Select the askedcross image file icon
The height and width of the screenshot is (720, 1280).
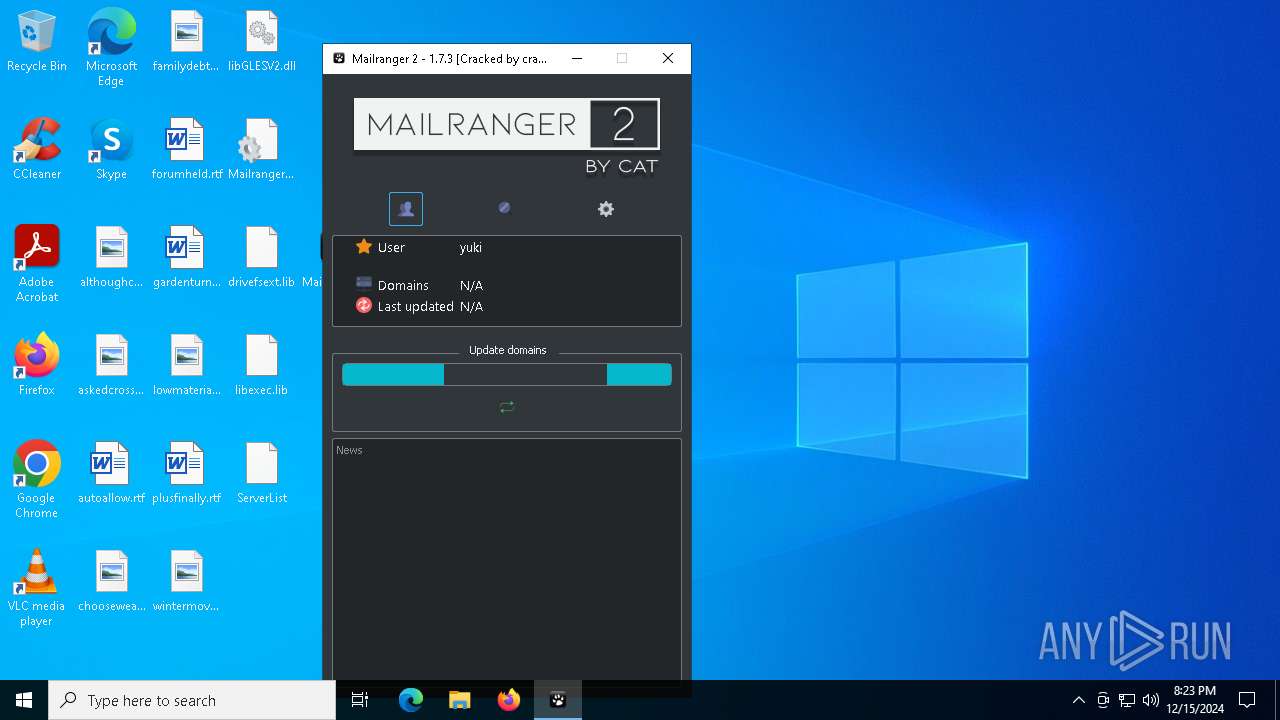[x=111, y=366]
